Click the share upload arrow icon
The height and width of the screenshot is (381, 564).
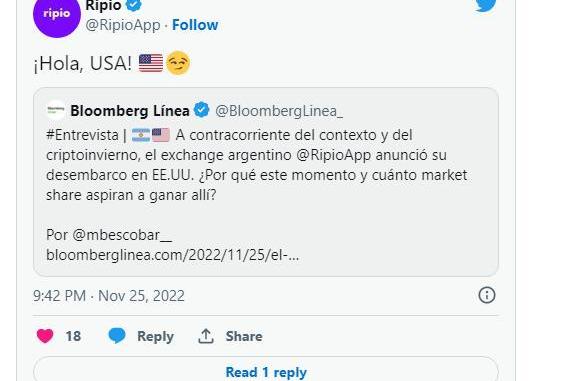[x=206, y=336]
